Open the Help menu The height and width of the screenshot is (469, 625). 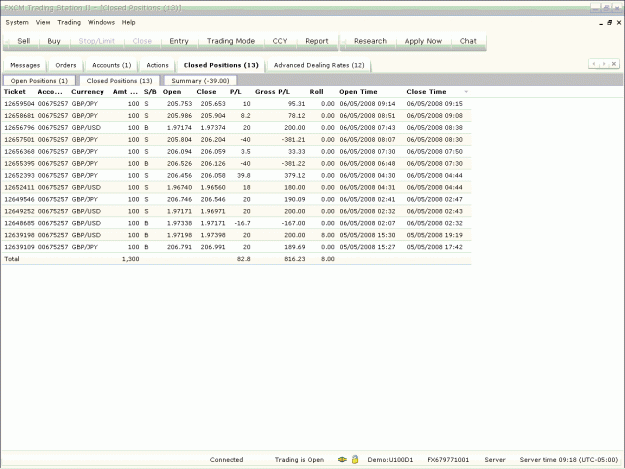[128, 22]
